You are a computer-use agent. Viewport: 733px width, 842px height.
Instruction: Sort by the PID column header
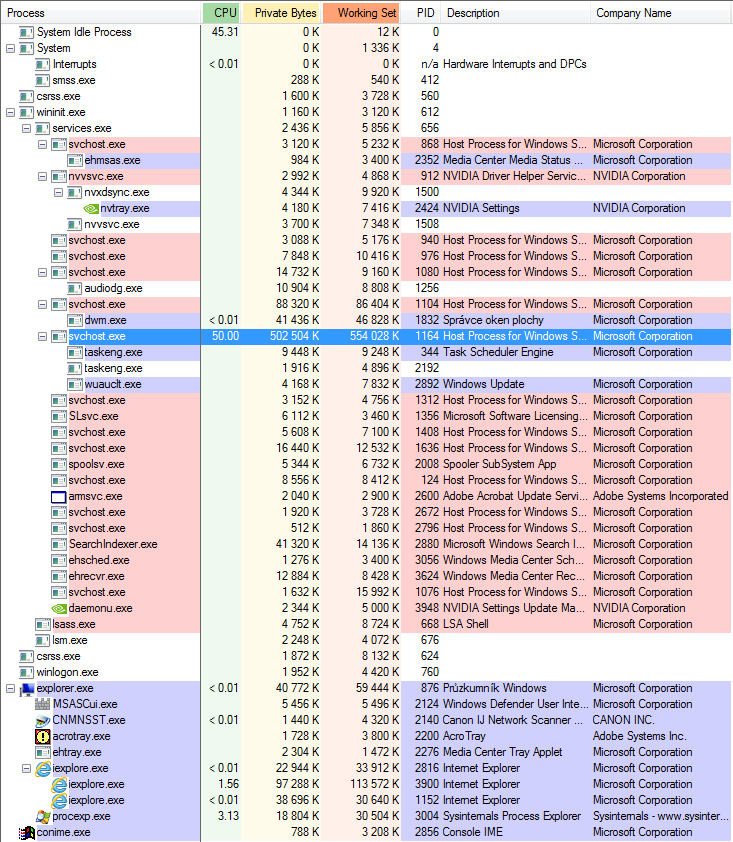tap(420, 13)
